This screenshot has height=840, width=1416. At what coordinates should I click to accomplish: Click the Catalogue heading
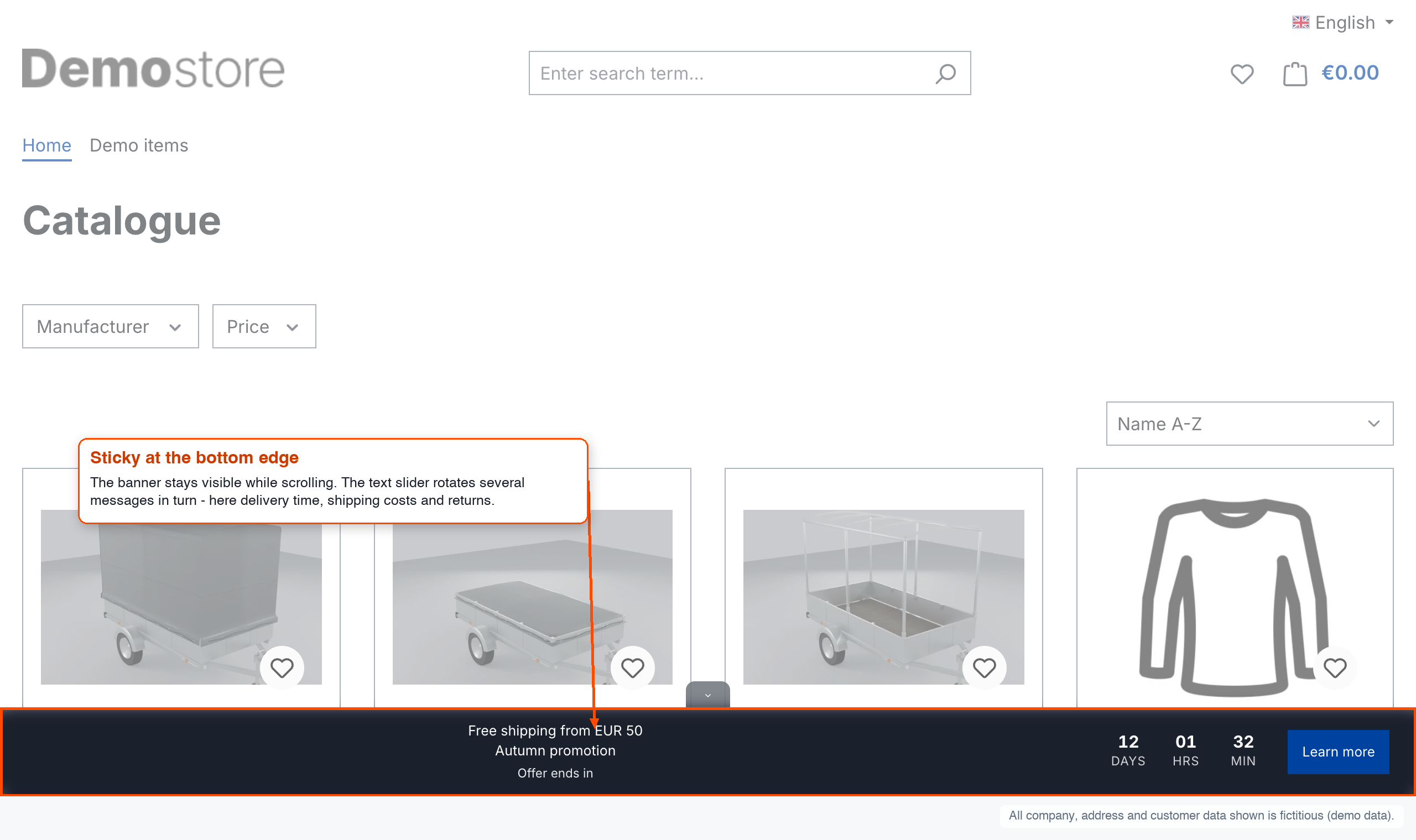click(x=122, y=220)
